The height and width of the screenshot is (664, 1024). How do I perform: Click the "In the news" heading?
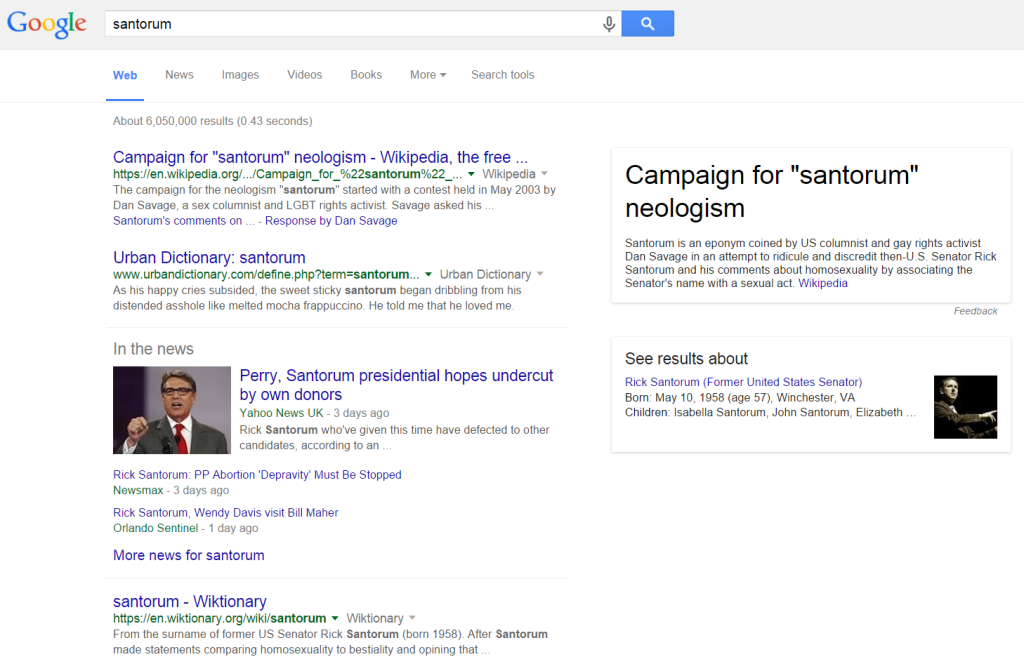[x=153, y=349]
